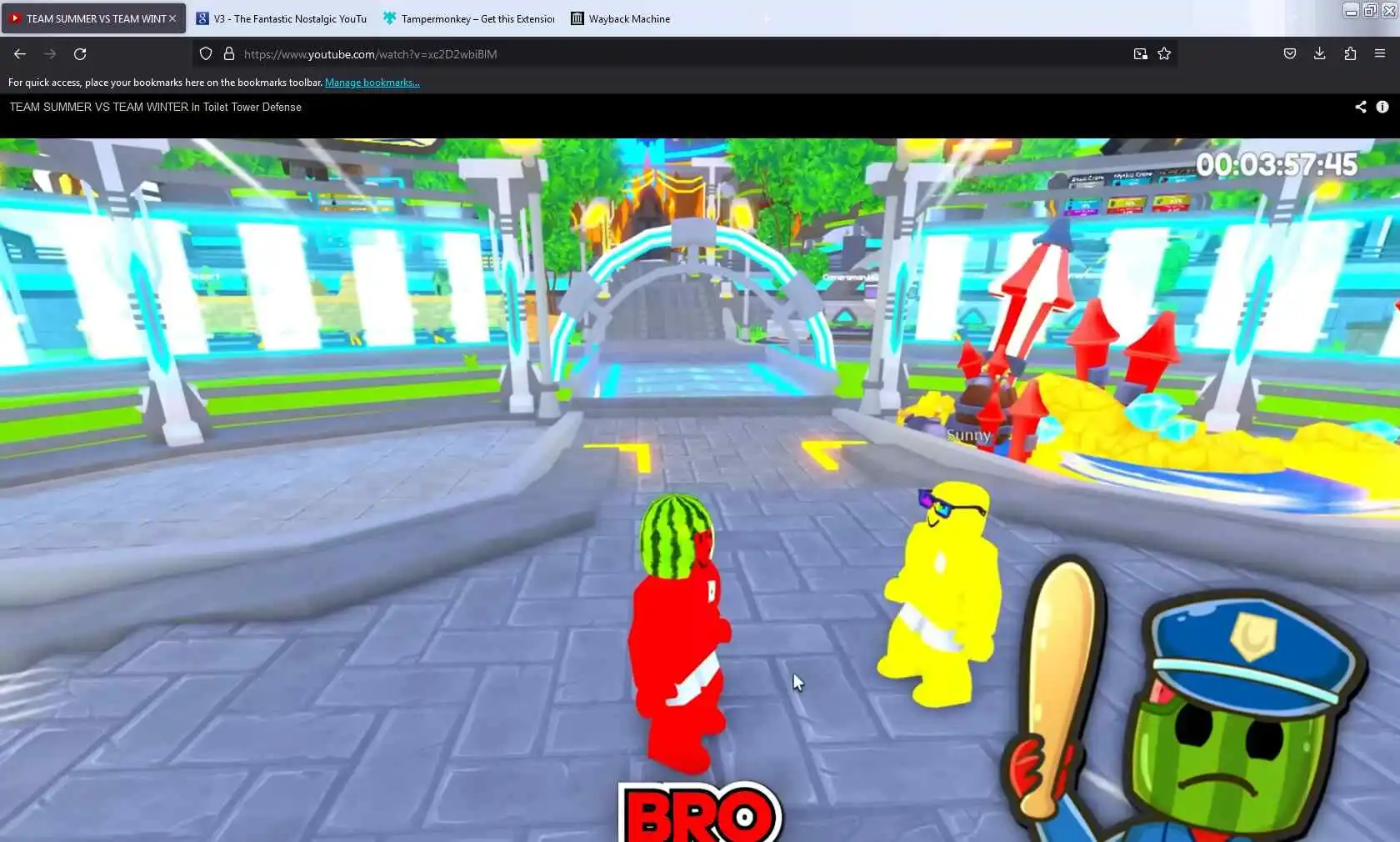The width and height of the screenshot is (1400, 842).
Task: Switch to the Tampermonkey extension tab
Action: pyautogui.click(x=469, y=18)
